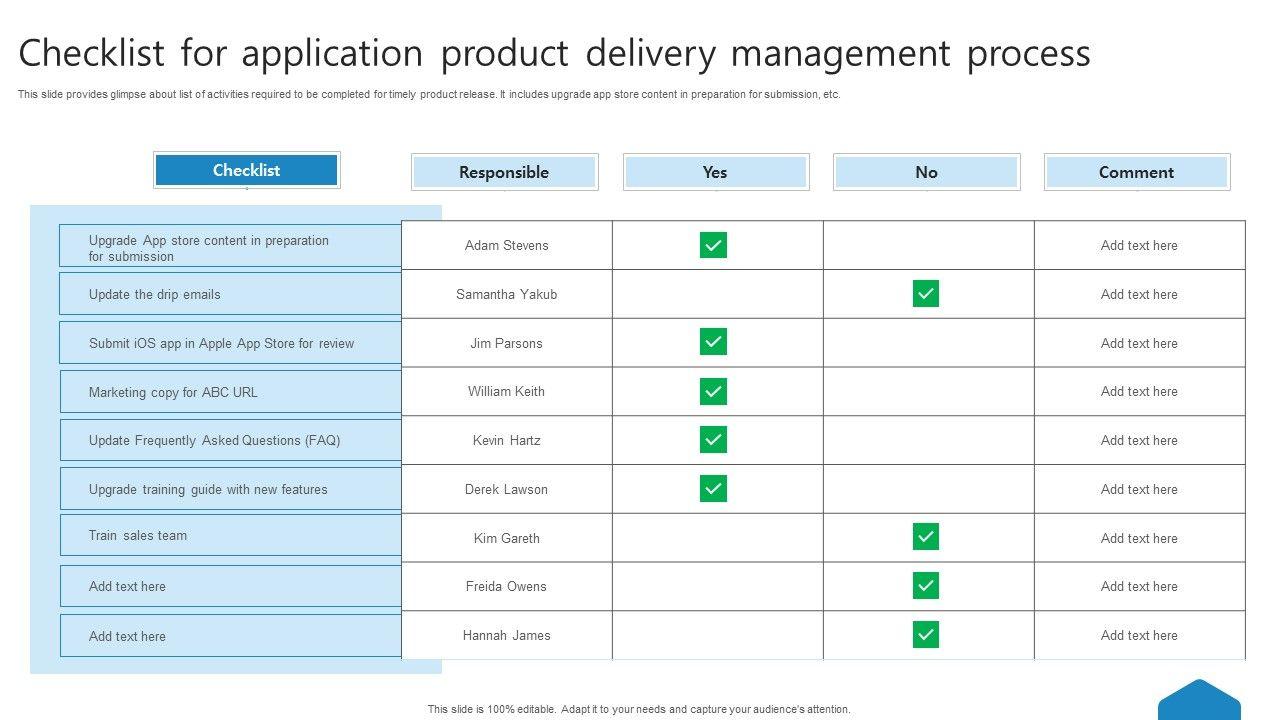
Task: Select the Yes column header
Action: click(715, 172)
